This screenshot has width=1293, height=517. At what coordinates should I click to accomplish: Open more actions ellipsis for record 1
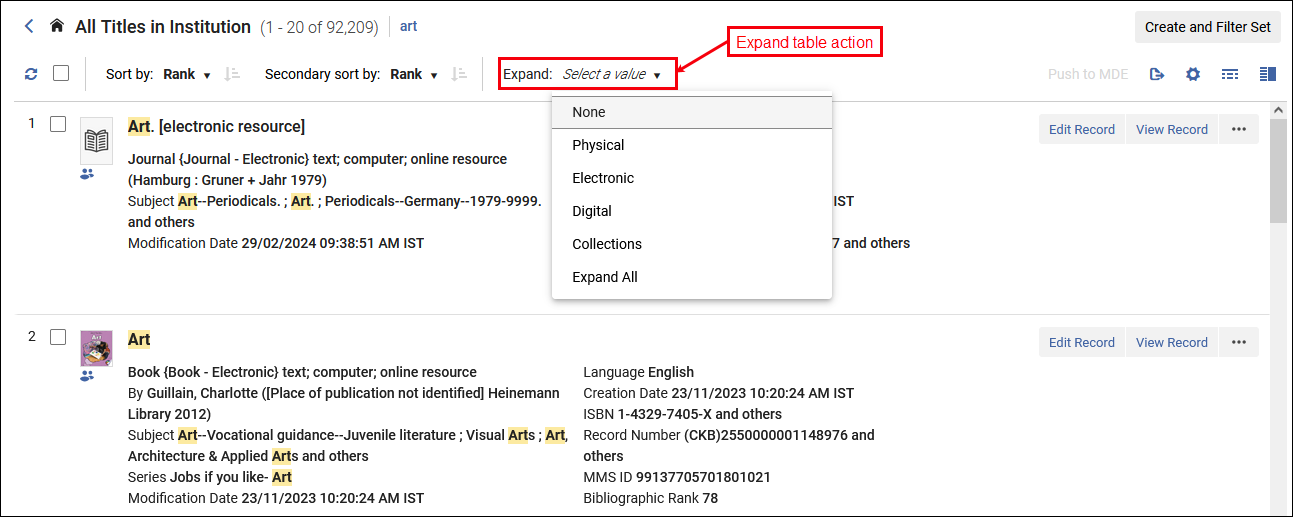tap(1239, 129)
